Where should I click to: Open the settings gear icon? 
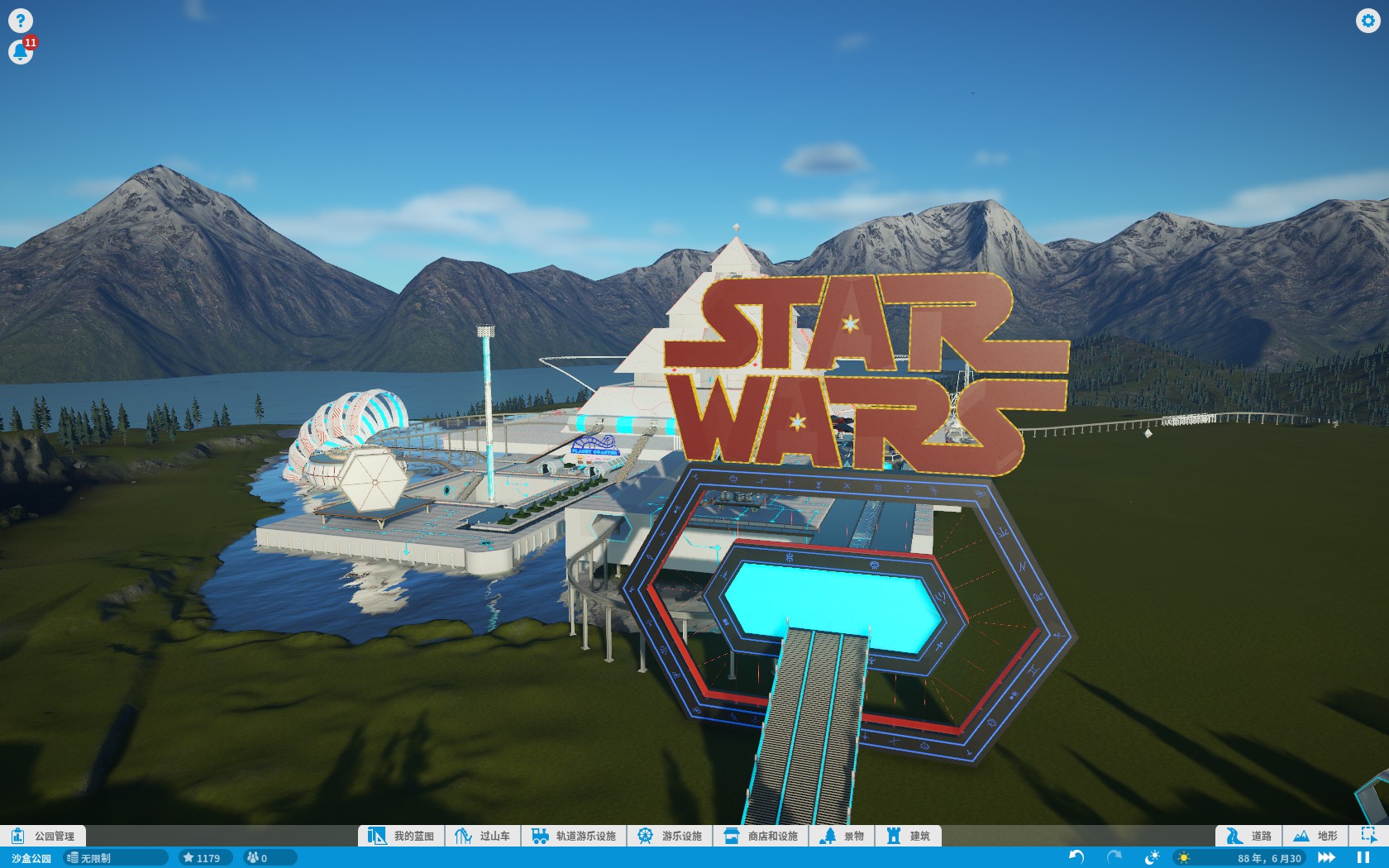pyautogui.click(x=1368, y=20)
